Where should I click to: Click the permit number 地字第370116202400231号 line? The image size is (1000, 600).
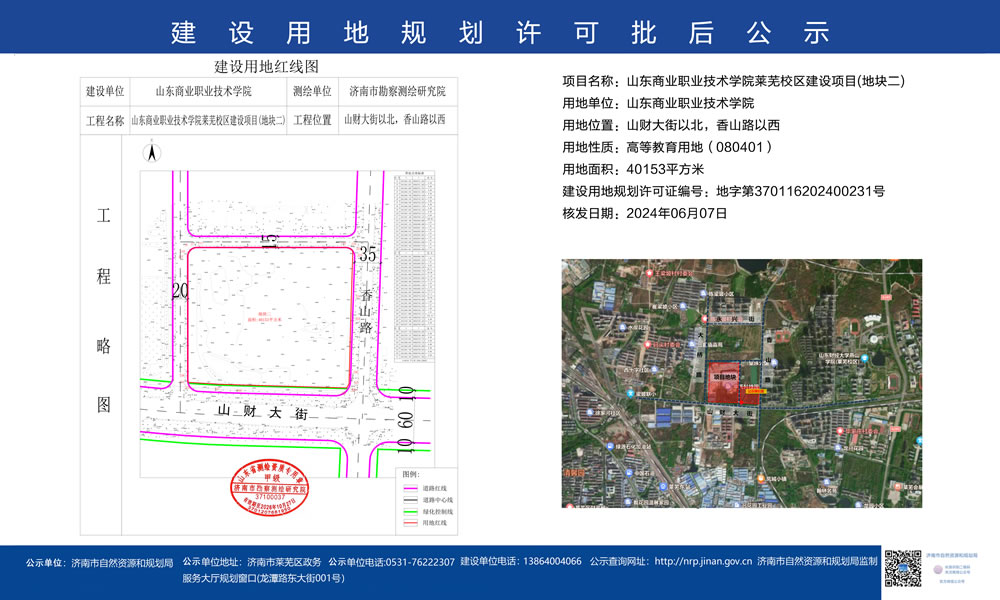[x=724, y=191]
